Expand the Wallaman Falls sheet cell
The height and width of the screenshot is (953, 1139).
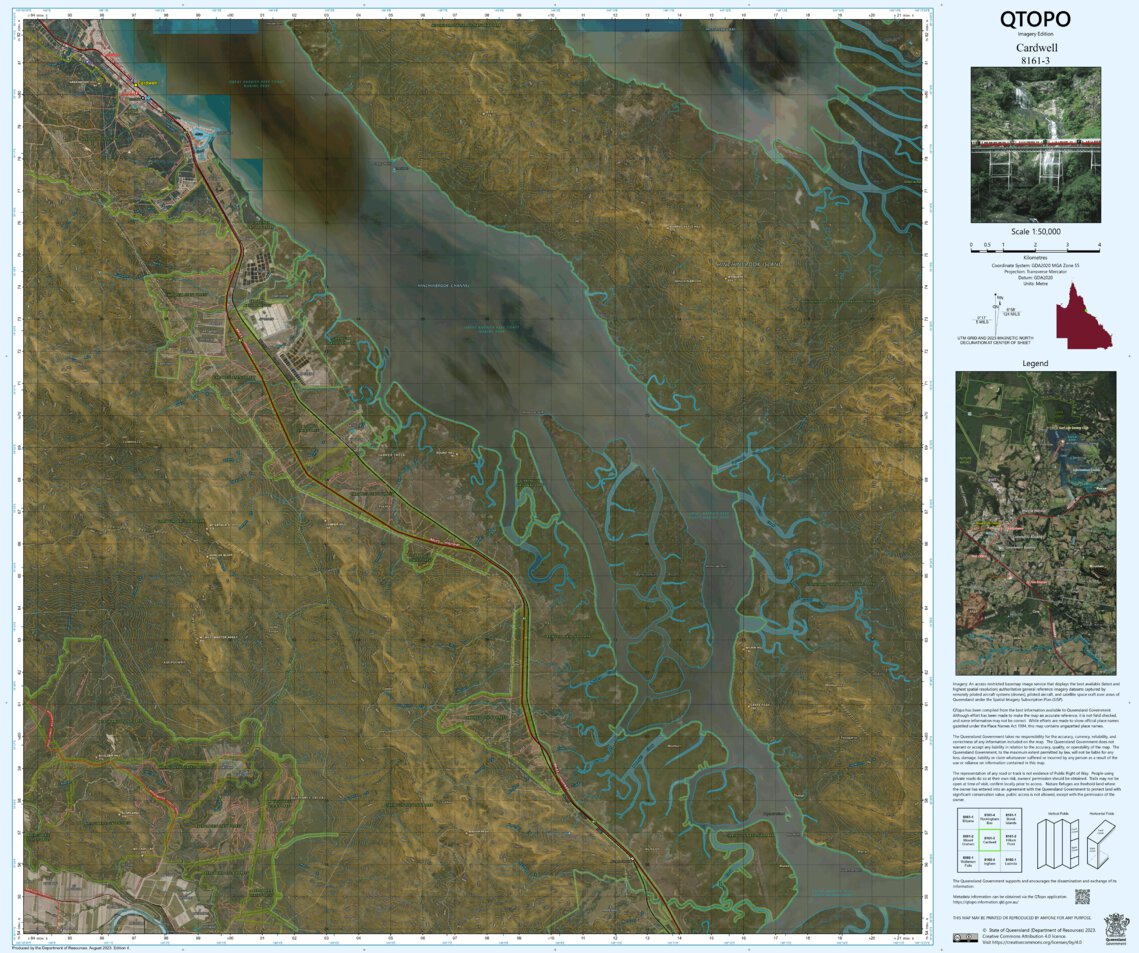pyautogui.click(x=968, y=862)
